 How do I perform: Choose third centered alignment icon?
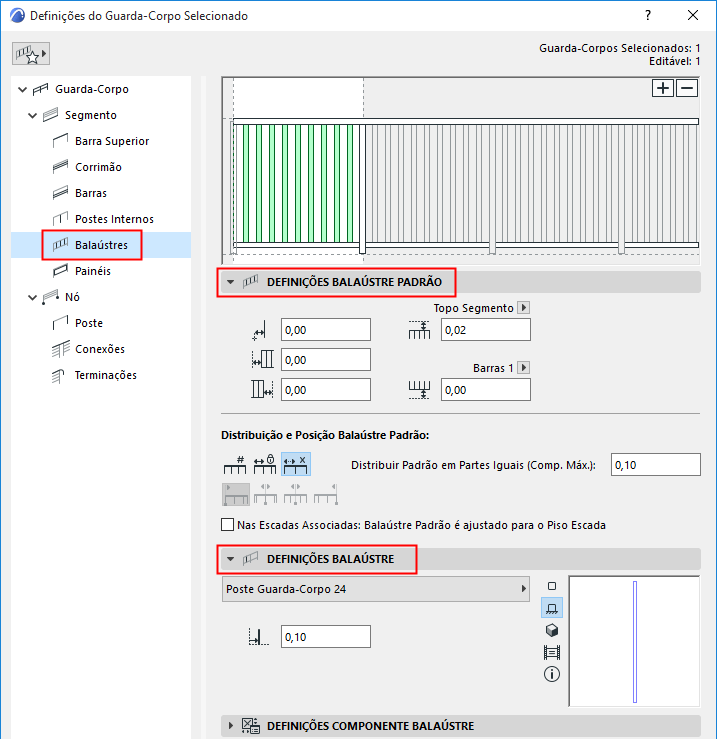point(296,494)
